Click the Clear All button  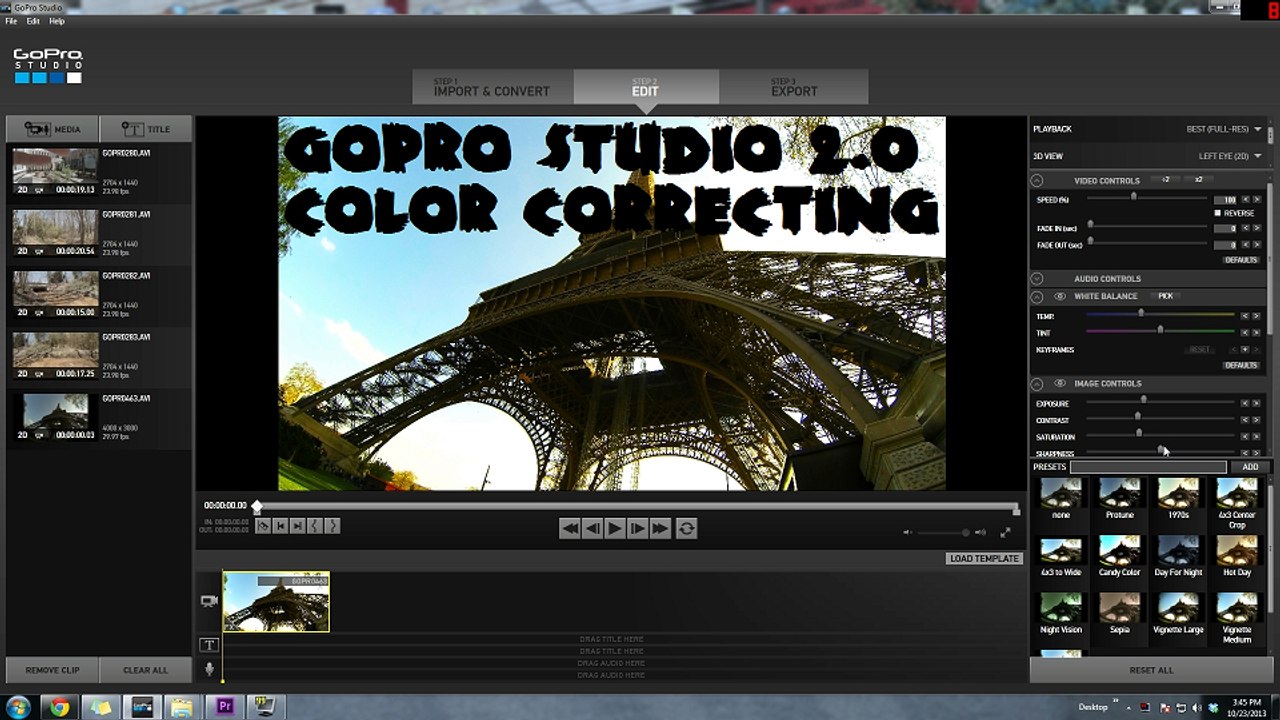[145, 670]
